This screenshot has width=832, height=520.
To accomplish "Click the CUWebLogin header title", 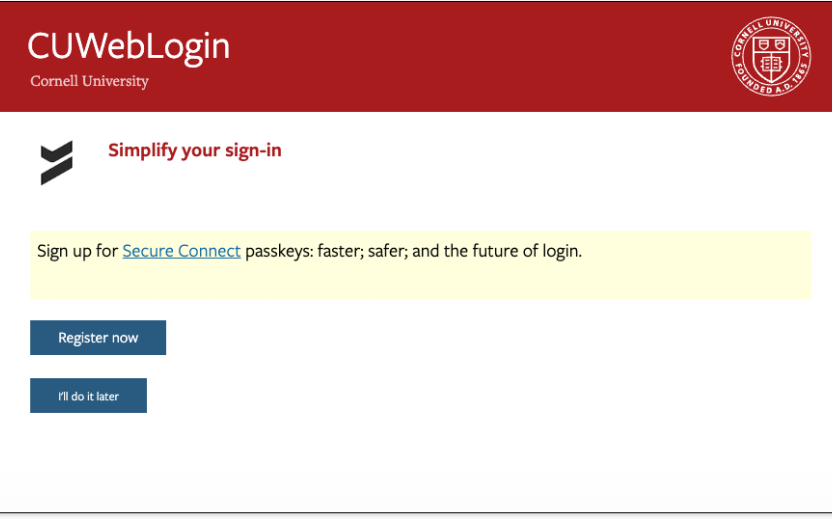I will pos(128,46).
